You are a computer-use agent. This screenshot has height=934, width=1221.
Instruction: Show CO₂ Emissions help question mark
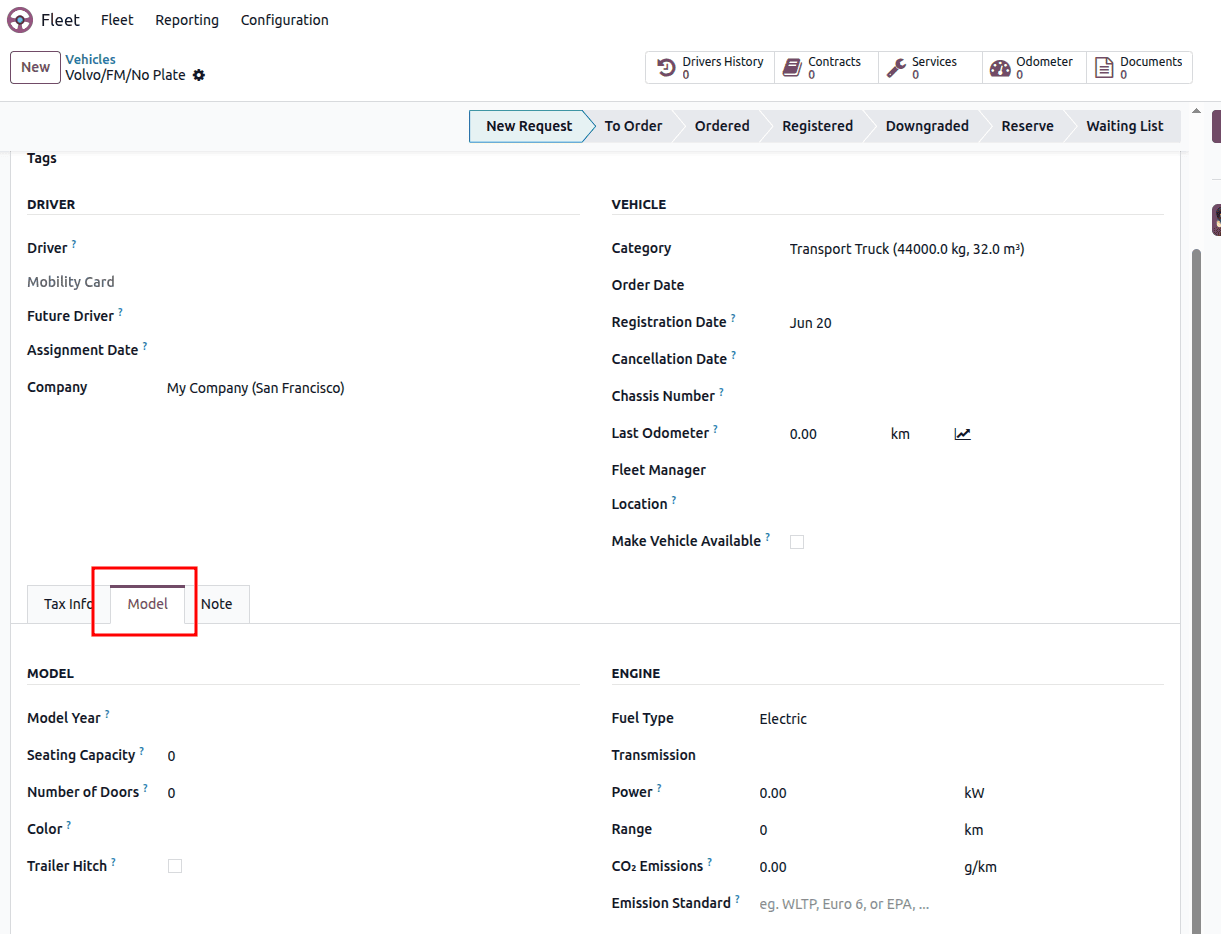(x=710, y=862)
